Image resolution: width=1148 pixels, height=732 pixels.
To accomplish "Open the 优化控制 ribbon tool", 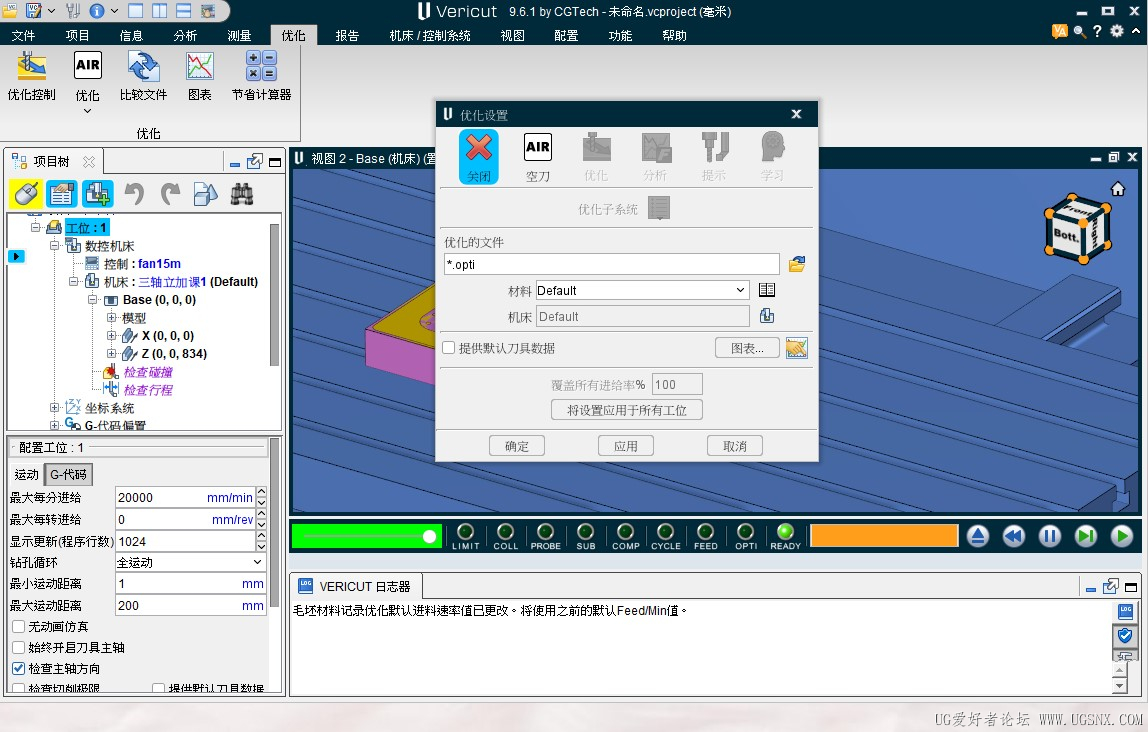I will [31, 76].
